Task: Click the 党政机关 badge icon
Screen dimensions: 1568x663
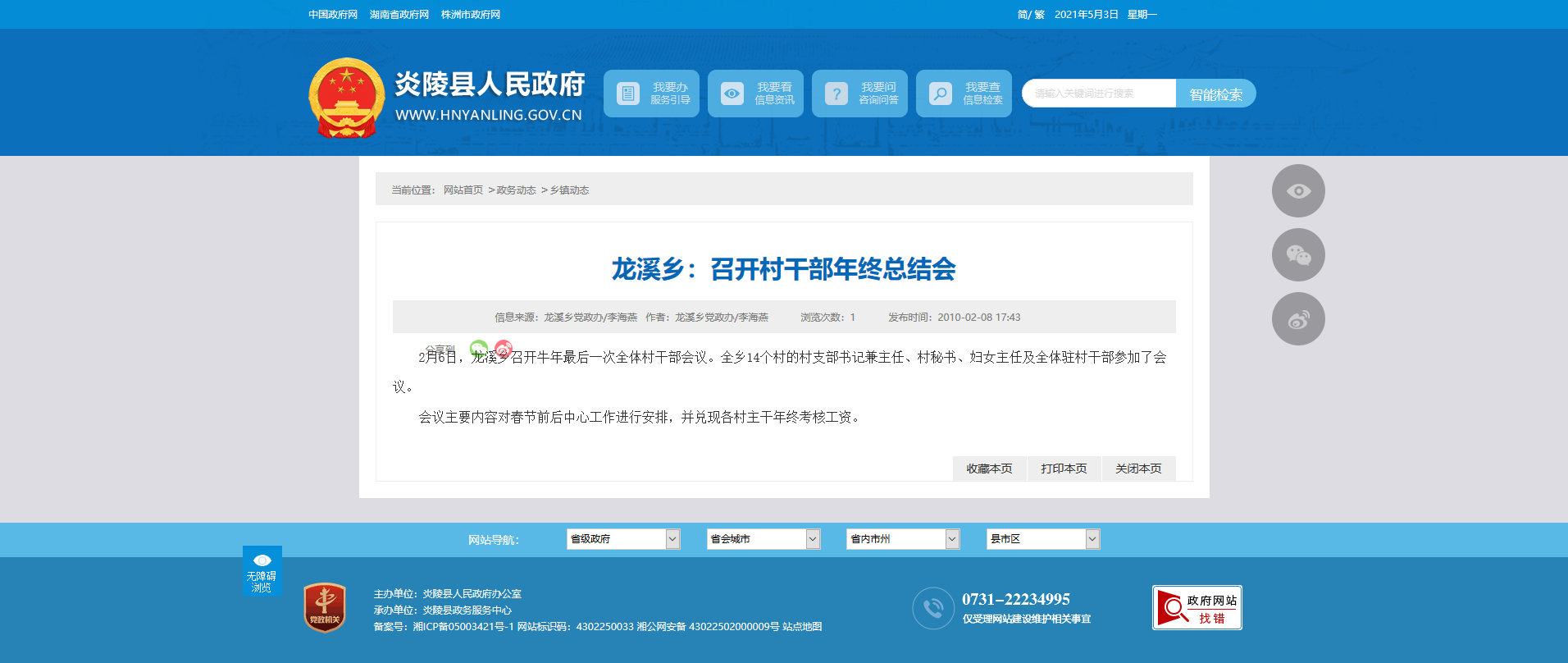Action: click(x=325, y=608)
